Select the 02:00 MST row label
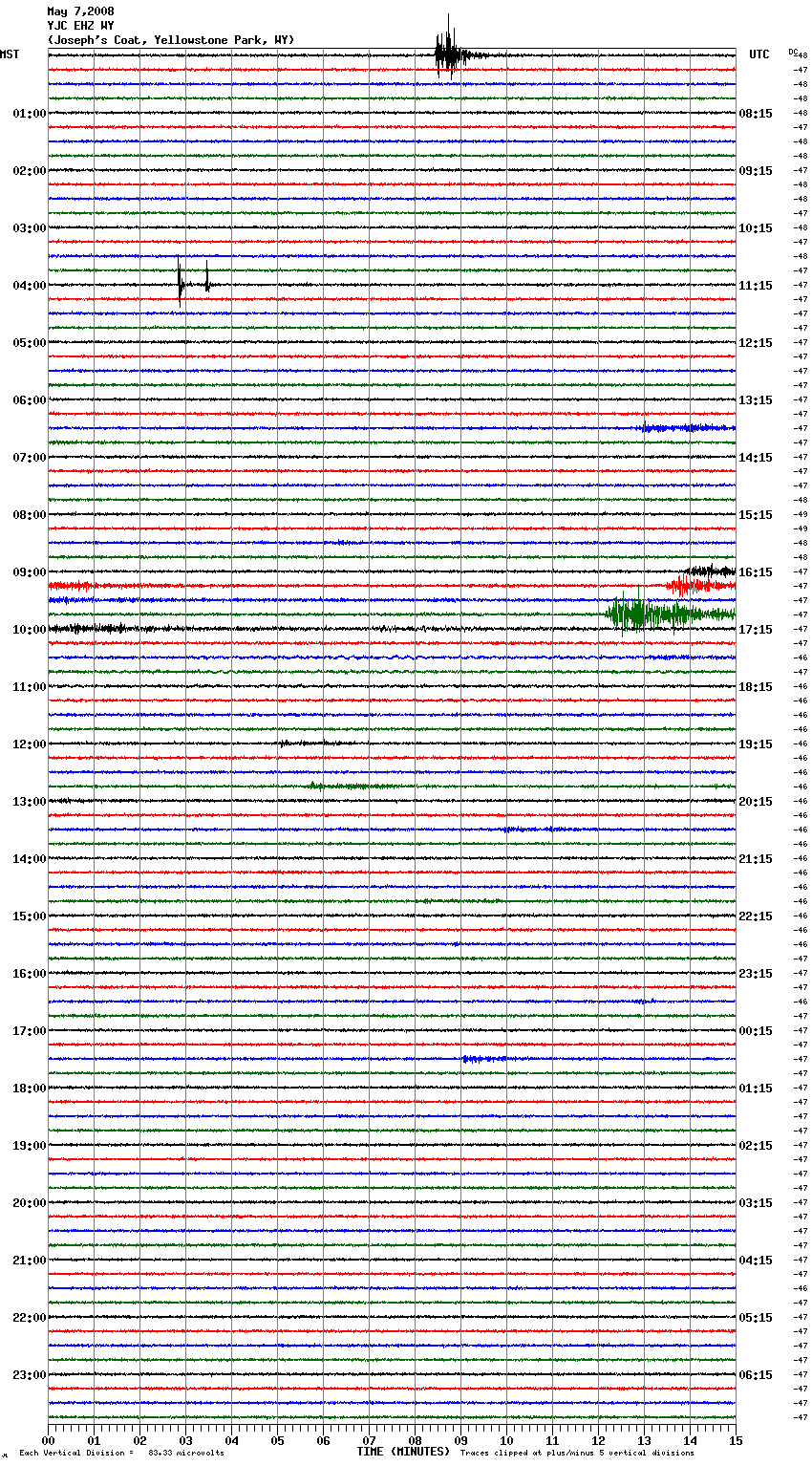Image resolution: width=812 pixels, height=1466 pixels. coord(29,171)
